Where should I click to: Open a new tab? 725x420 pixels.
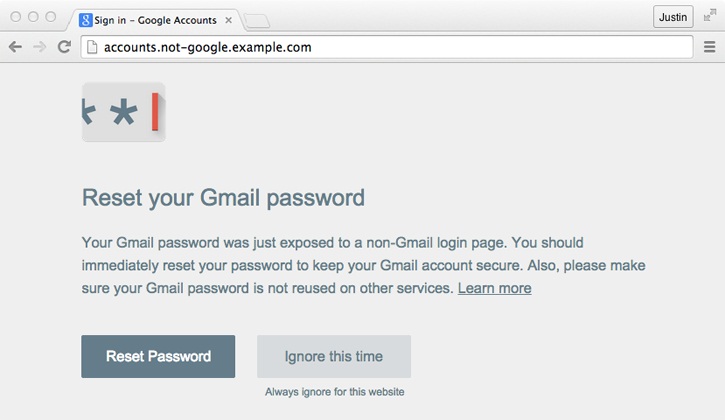tap(256, 20)
